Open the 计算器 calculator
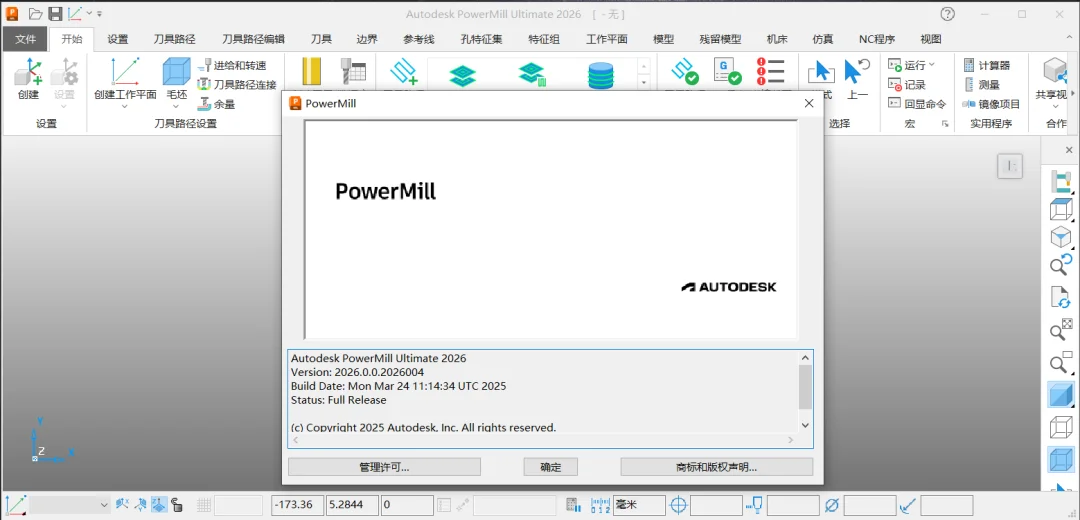 click(x=986, y=65)
